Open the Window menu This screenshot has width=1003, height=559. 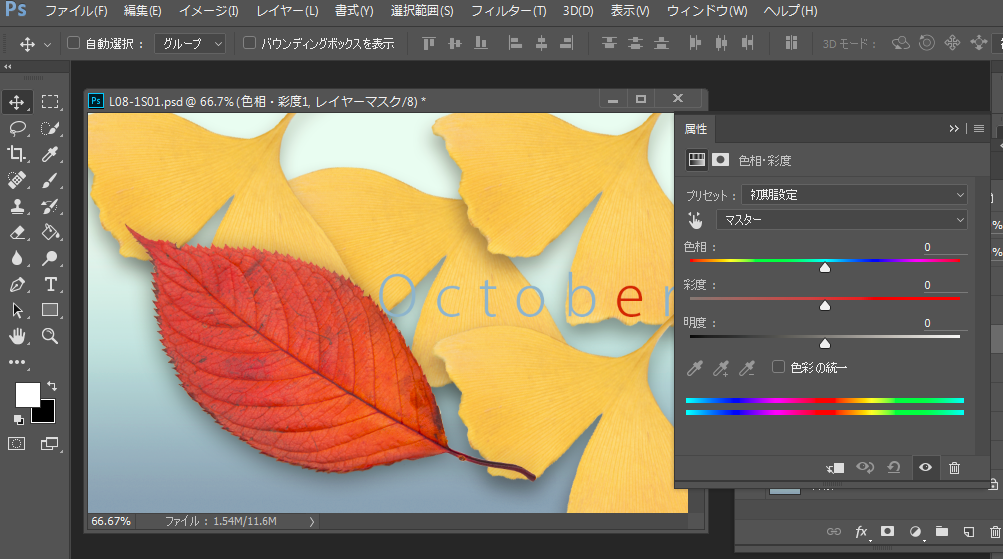click(x=707, y=11)
